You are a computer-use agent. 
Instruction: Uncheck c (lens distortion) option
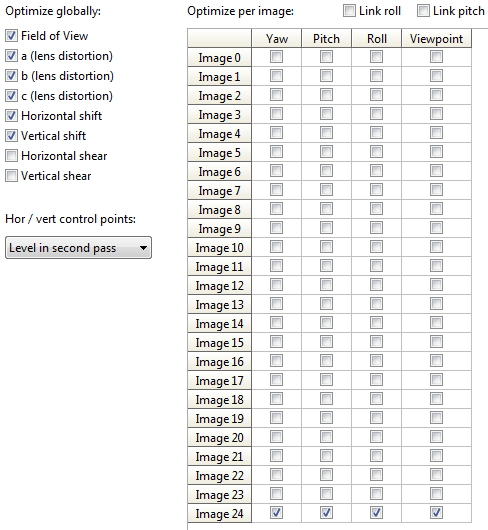[11, 96]
